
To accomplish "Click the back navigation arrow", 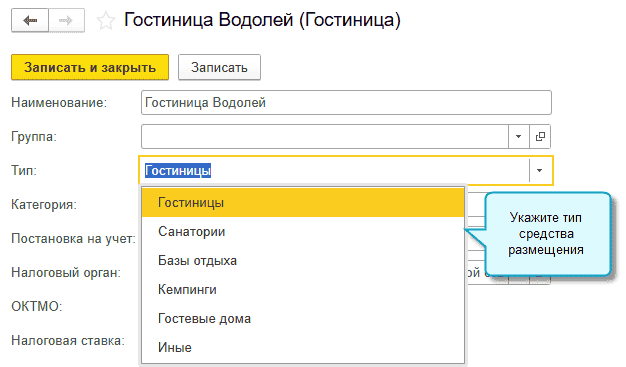I will coord(30,20).
